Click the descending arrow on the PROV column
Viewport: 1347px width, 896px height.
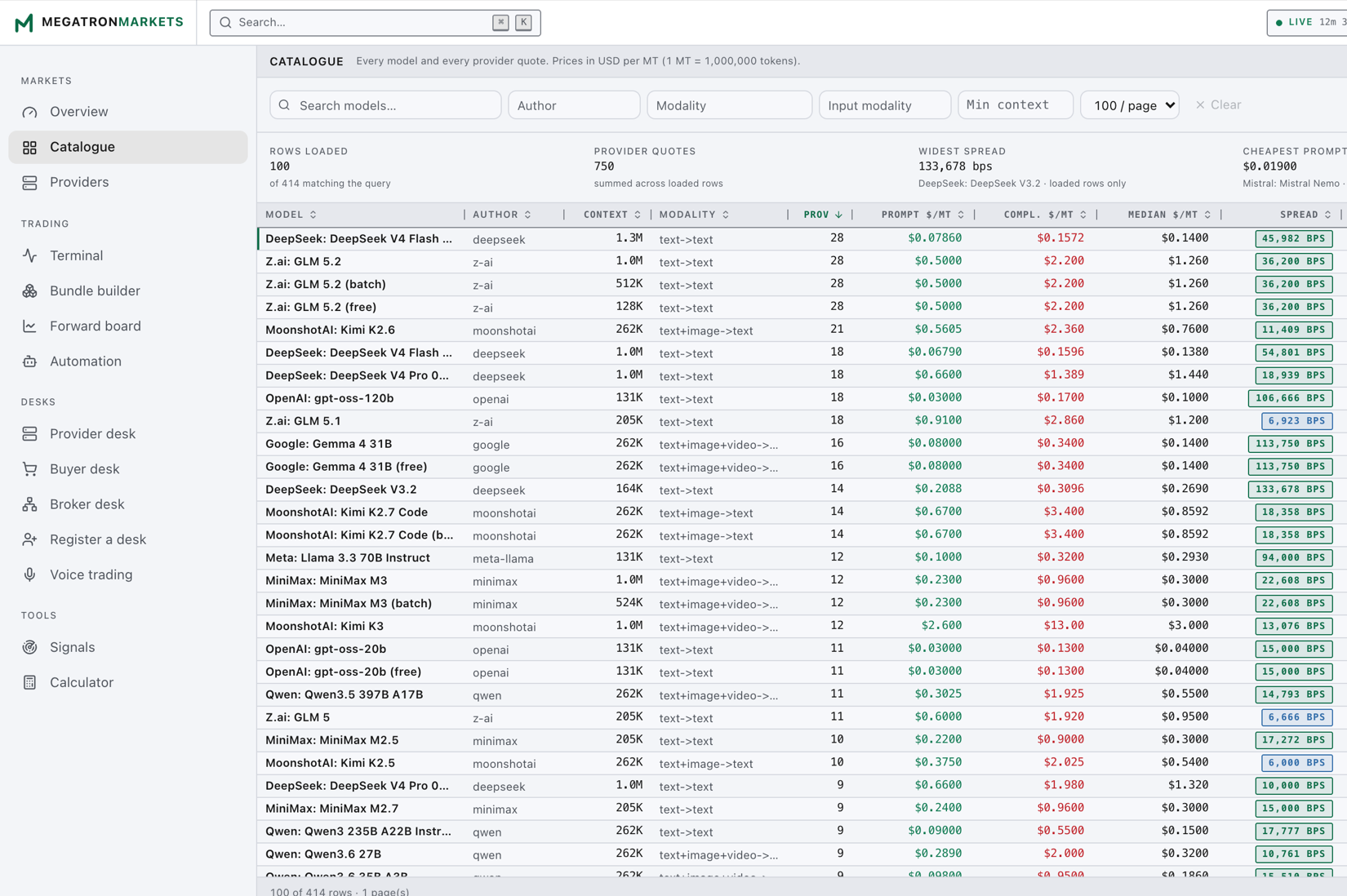pyautogui.click(x=838, y=215)
